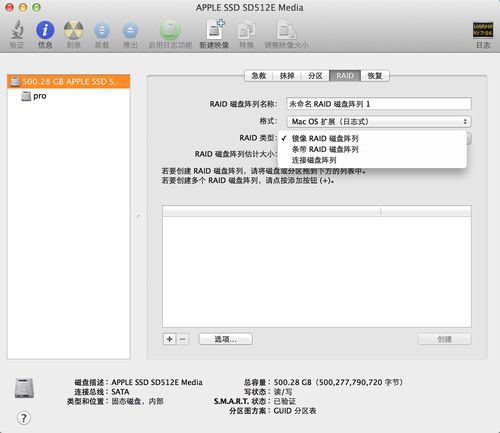Choose Concatenated disk set (连接磁盘阵列)

[x=372, y=160]
